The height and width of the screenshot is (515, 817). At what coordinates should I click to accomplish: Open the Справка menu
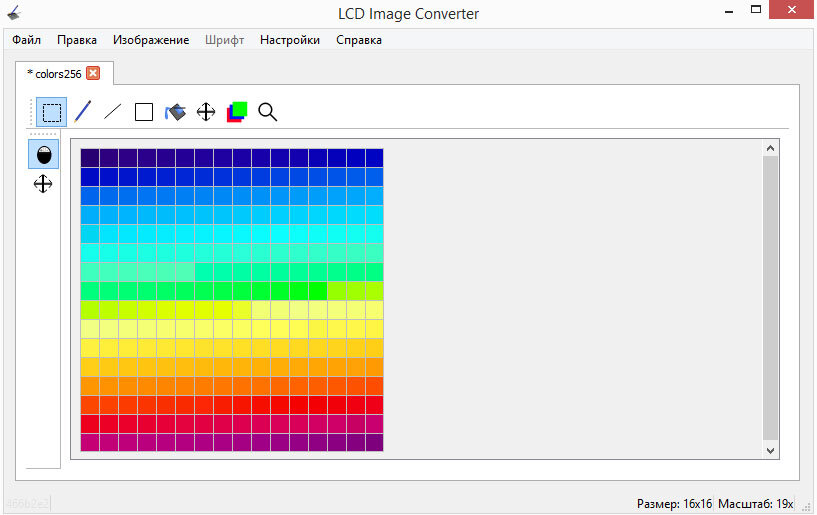359,40
